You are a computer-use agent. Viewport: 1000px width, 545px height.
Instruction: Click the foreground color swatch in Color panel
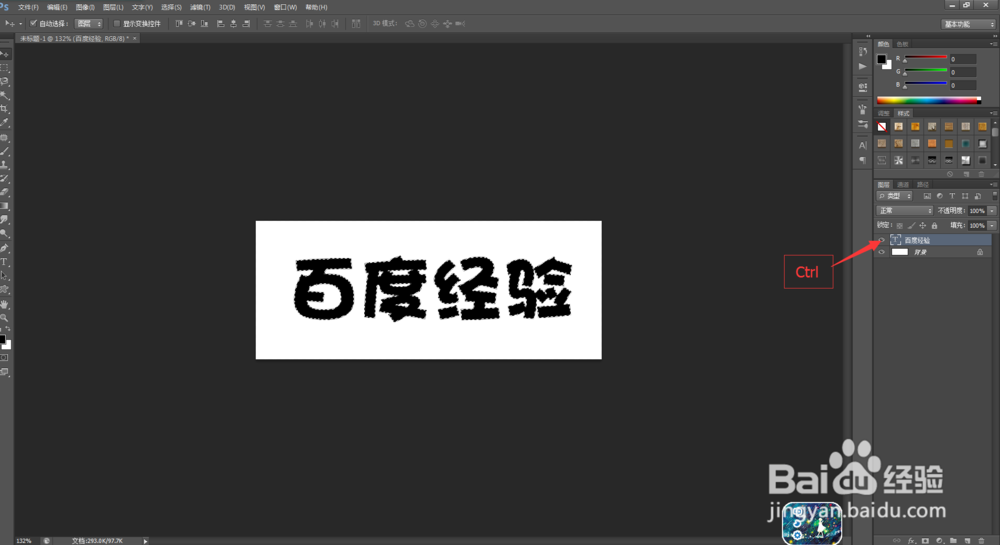pyautogui.click(x=881, y=59)
